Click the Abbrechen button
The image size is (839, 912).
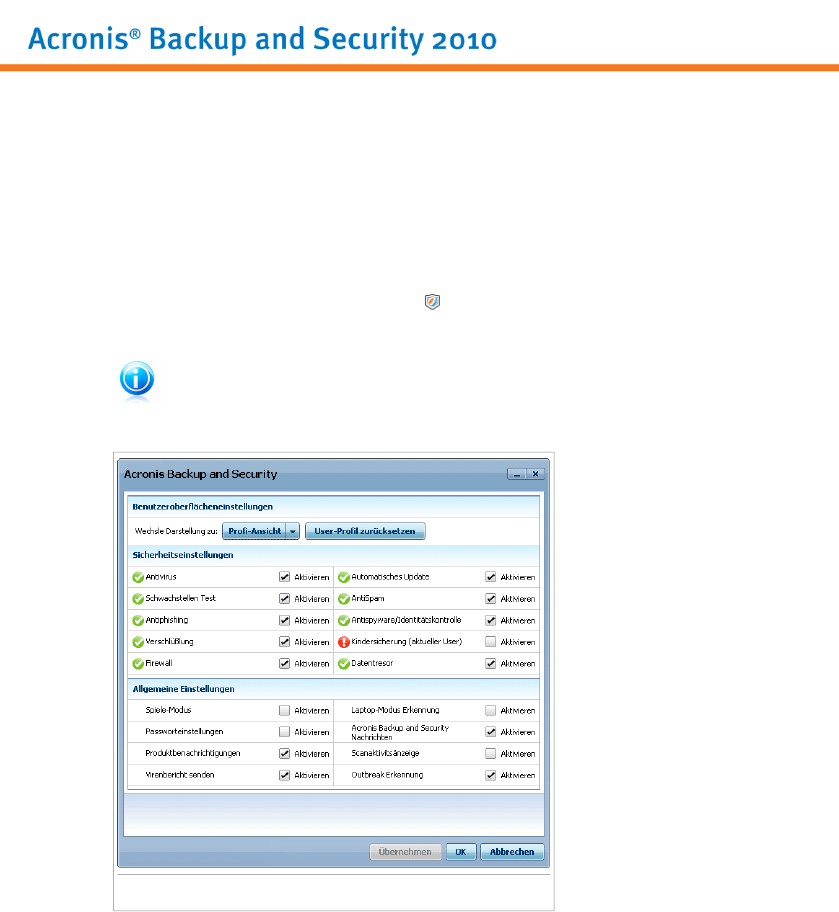click(512, 852)
